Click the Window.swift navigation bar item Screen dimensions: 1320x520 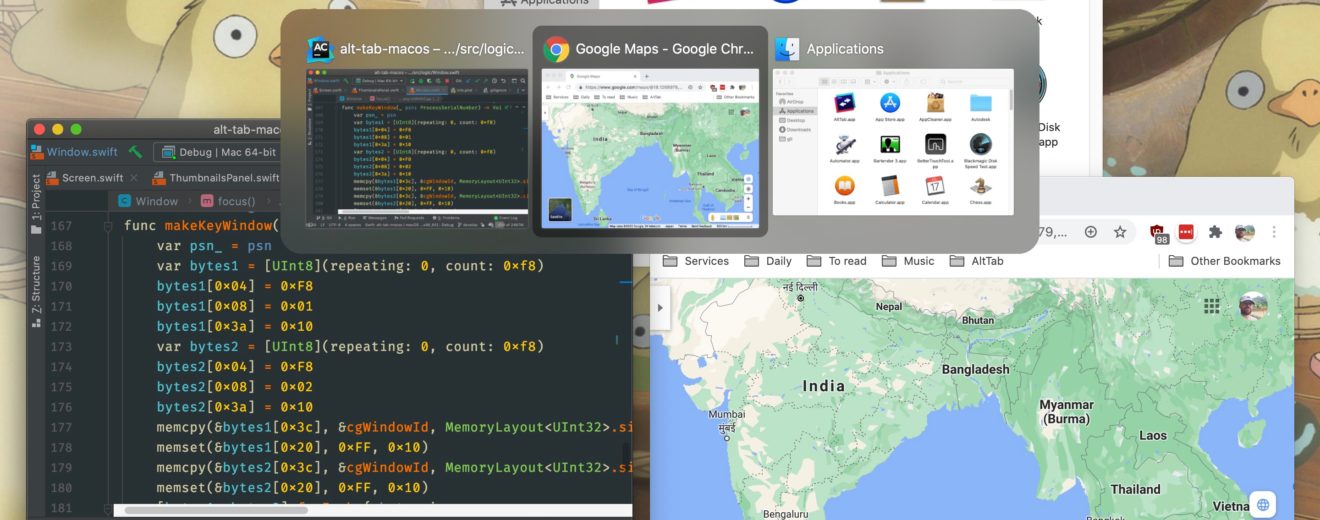(73, 152)
